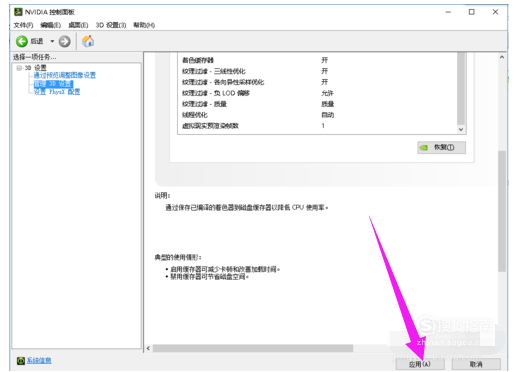Click the 选择一项任务 panel header
Screen dimensions: 517x372
coord(35,57)
